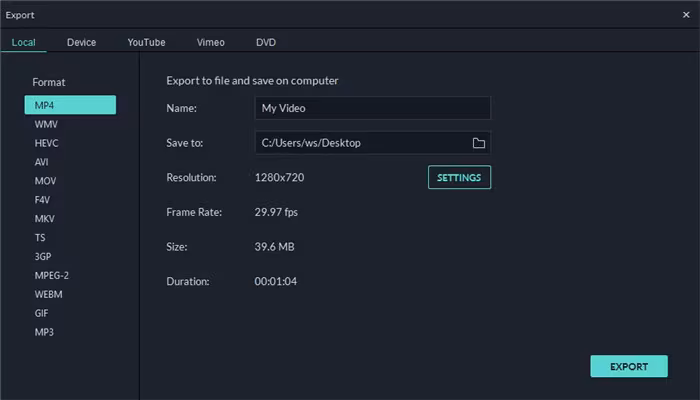Select the Local tab
Screen dimensions: 700x400
(x=24, y=42)
